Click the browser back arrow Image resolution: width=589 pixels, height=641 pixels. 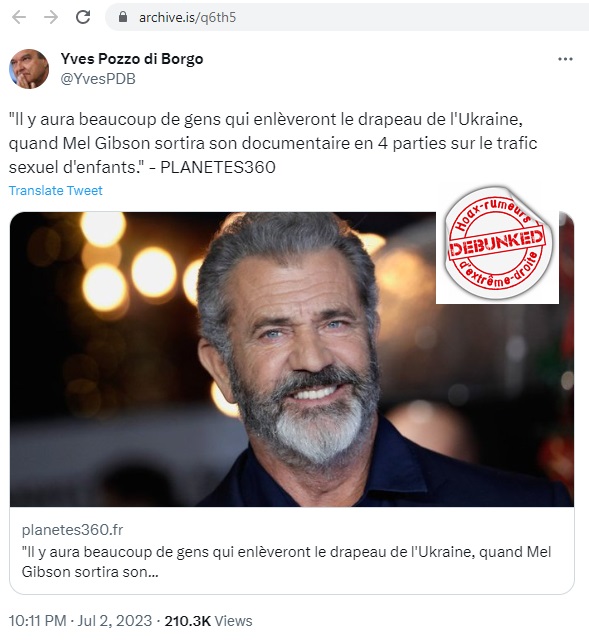point(19,17)
